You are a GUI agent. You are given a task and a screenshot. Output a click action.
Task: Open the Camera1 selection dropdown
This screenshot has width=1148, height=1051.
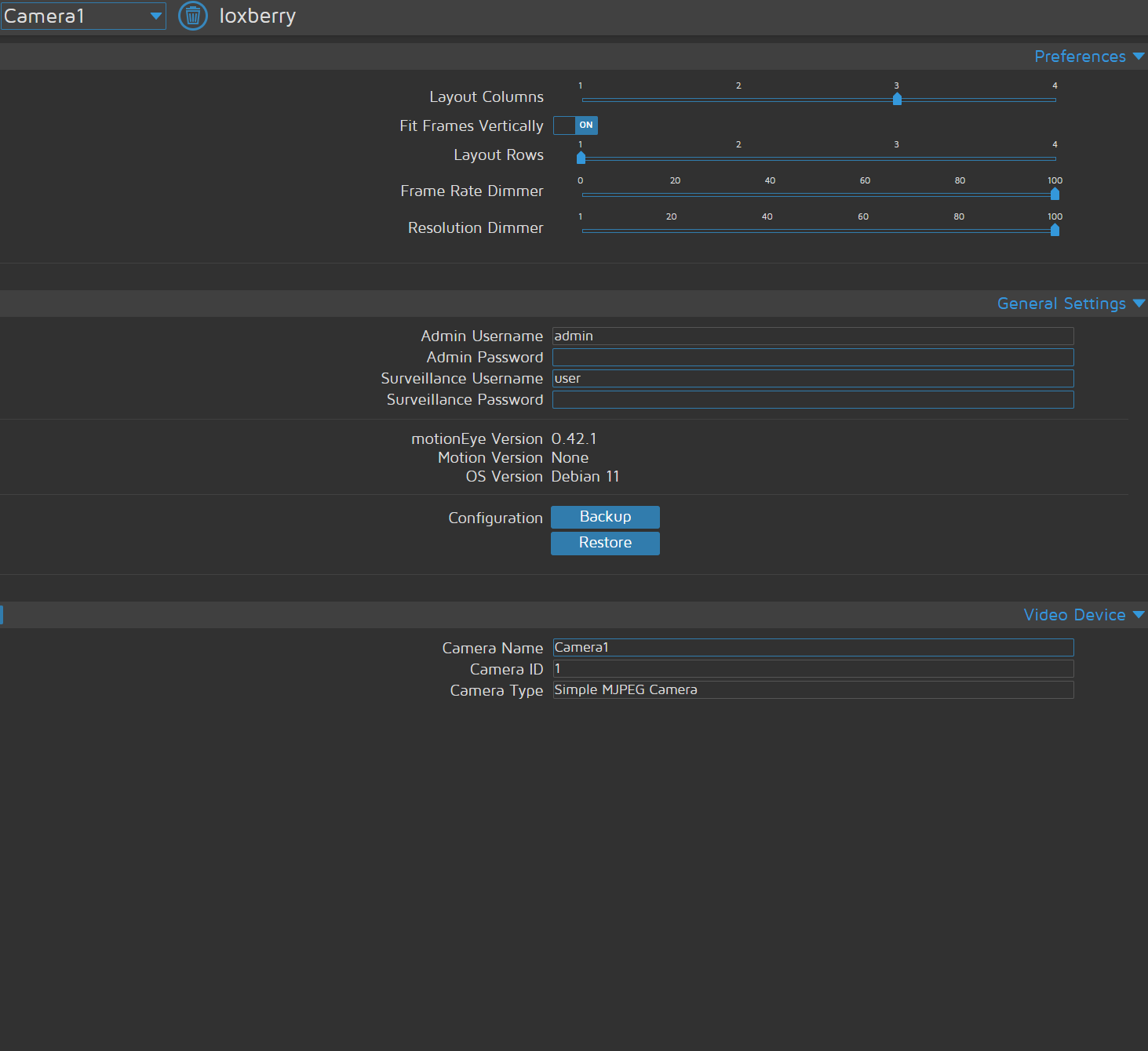point(83,16)
